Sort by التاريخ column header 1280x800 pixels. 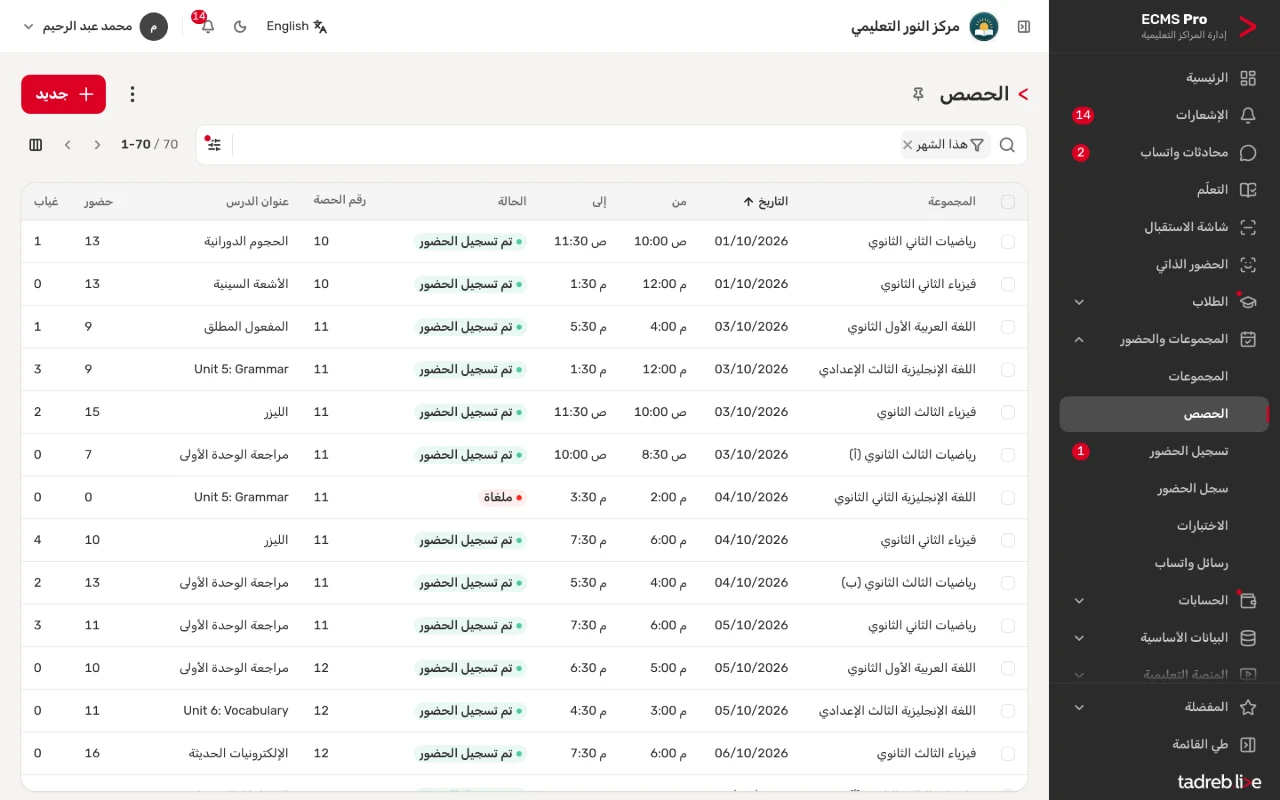tap(765, 202)
